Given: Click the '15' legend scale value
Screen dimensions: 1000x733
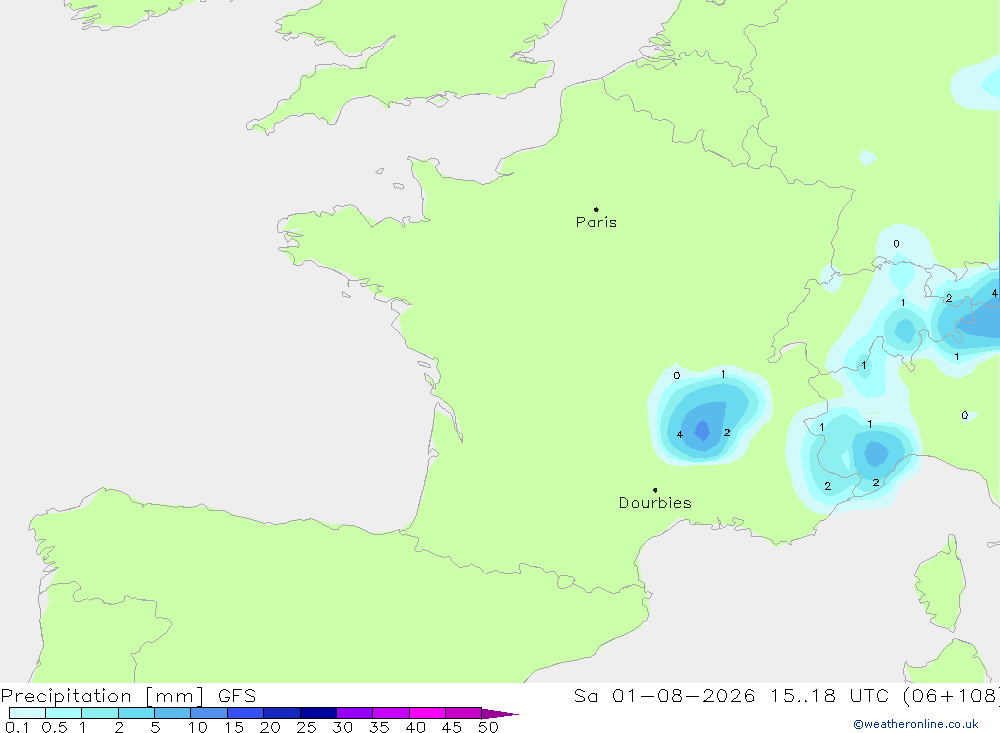Looking at the screenshot, I should click(x=234, y=727).
